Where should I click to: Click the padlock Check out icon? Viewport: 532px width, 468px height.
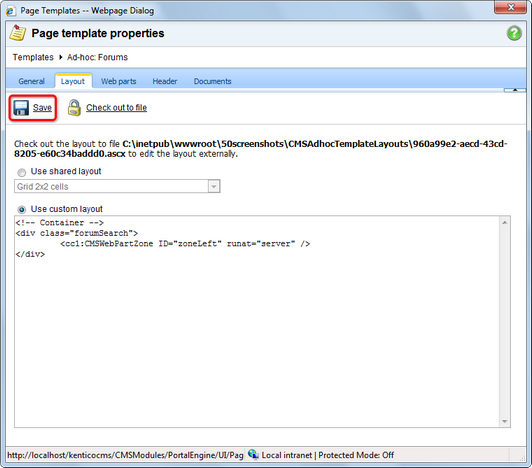74,108
